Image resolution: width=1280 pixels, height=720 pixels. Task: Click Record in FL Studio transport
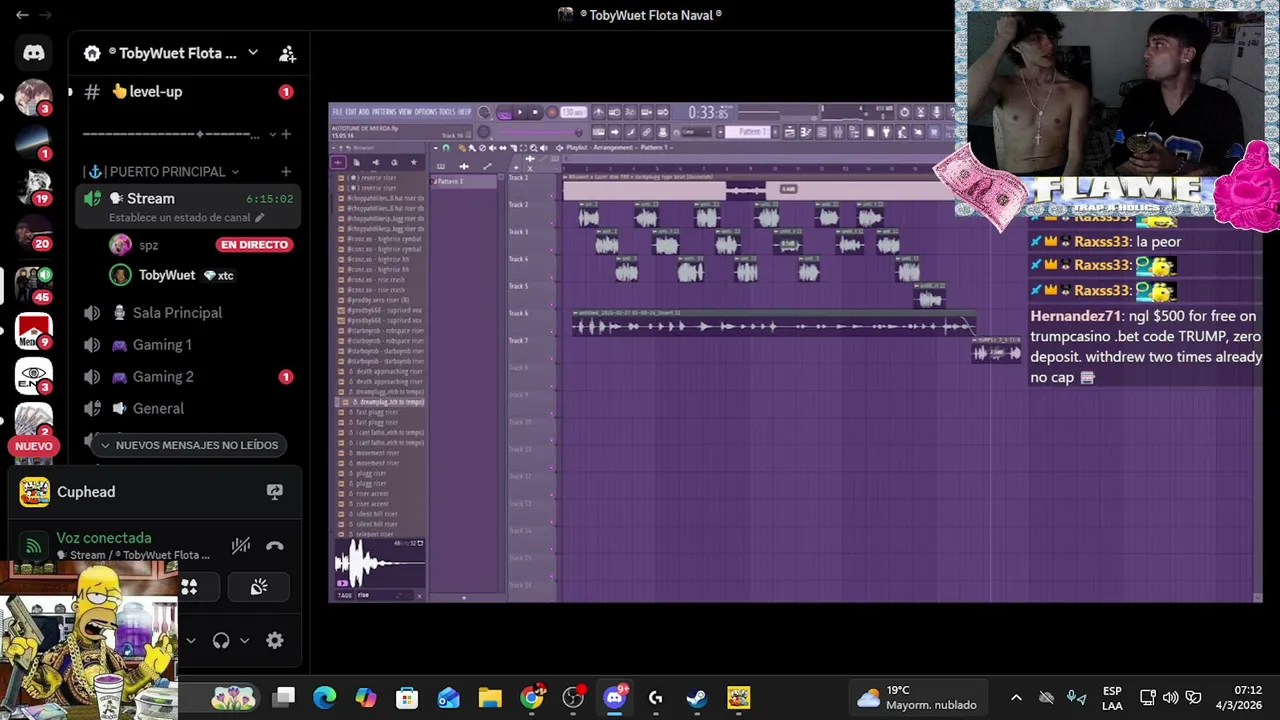tap(552, 112)
